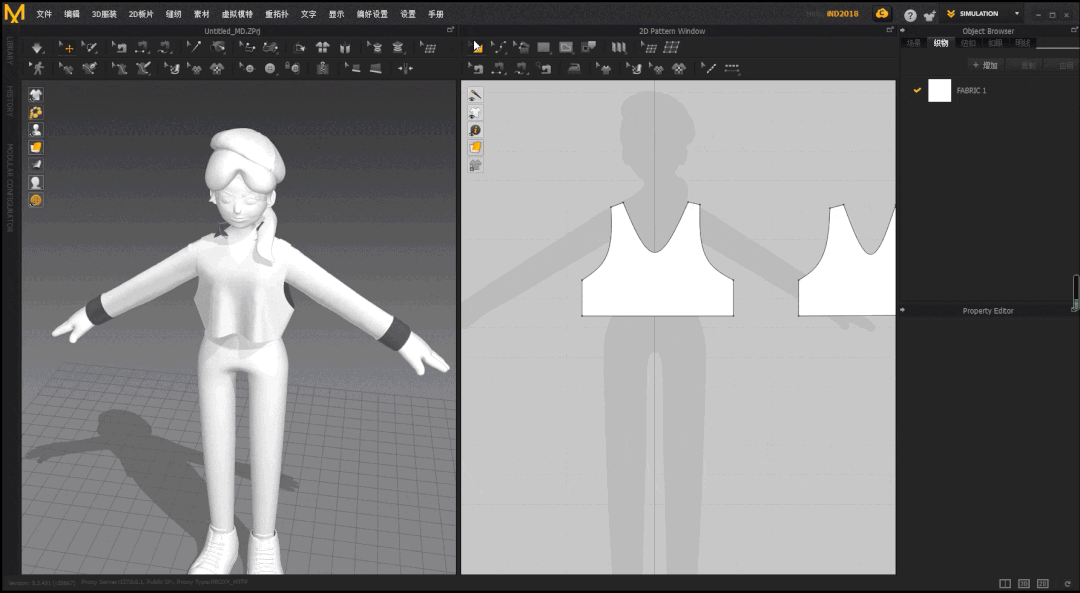Click the walking avatar motion icon

coord(37,68)
